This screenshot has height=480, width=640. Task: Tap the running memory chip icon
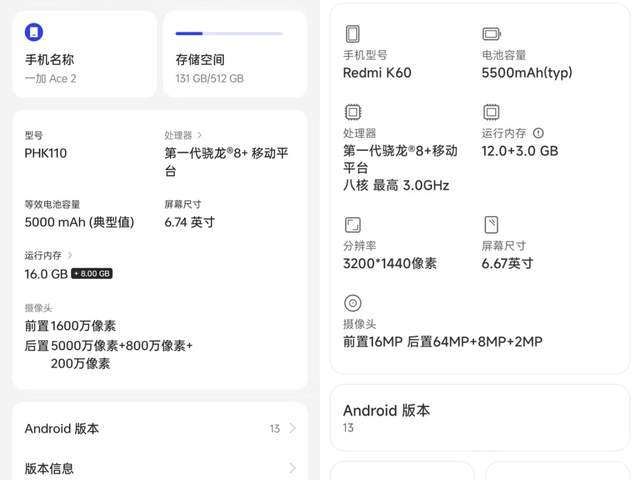click(x=491, y=112)
